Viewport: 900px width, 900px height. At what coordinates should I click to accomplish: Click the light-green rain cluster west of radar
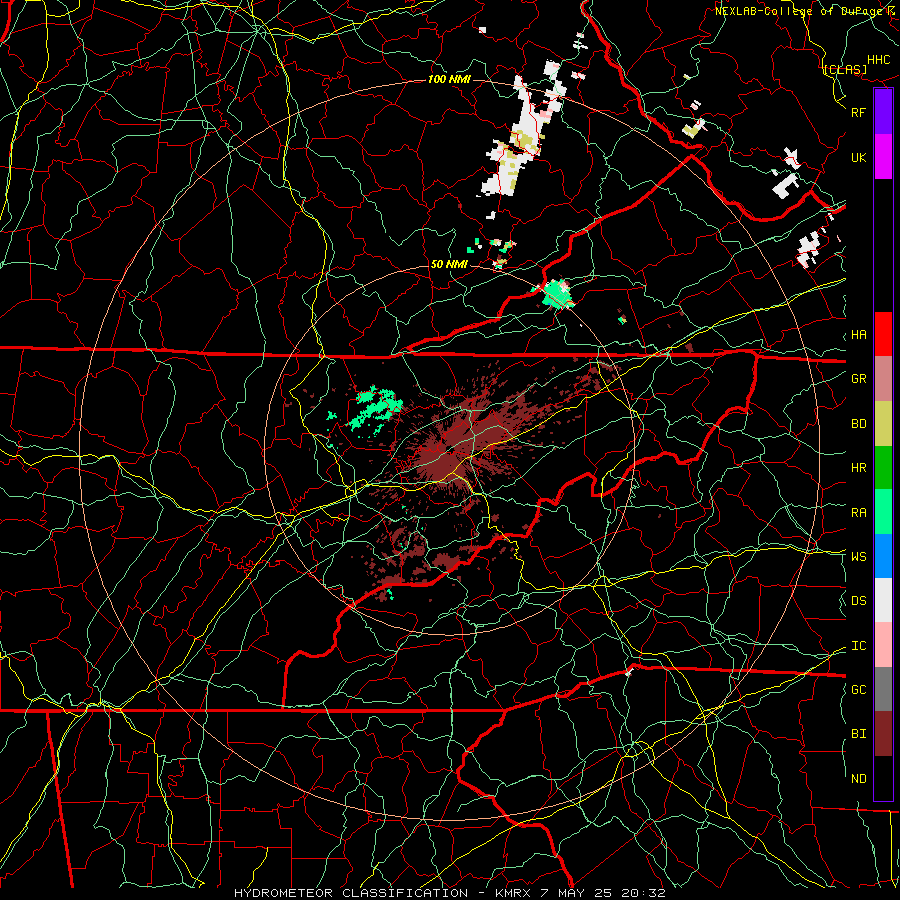click(x=374, y=409)
